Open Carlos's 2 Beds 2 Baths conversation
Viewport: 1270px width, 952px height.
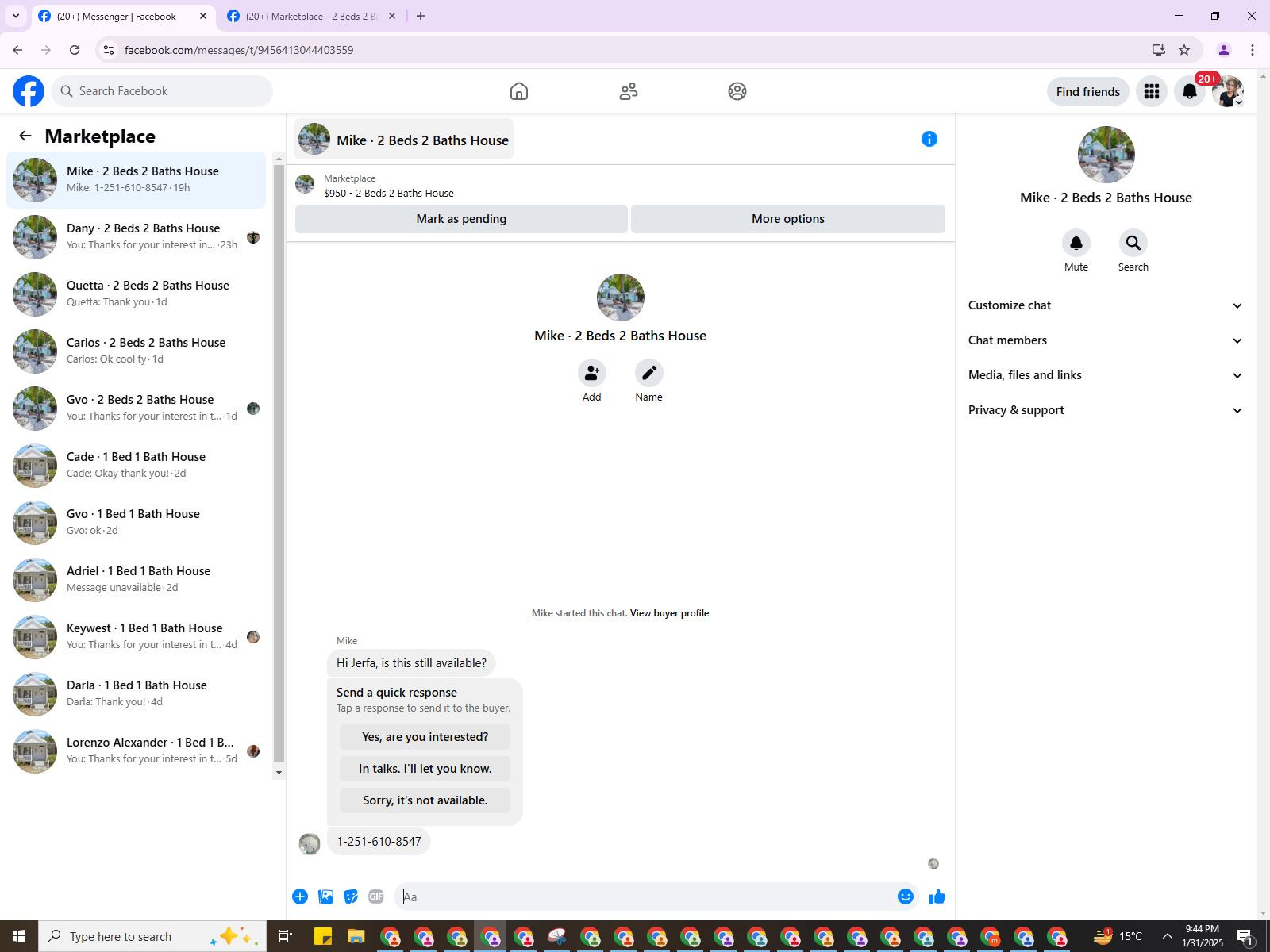[137, 351]
